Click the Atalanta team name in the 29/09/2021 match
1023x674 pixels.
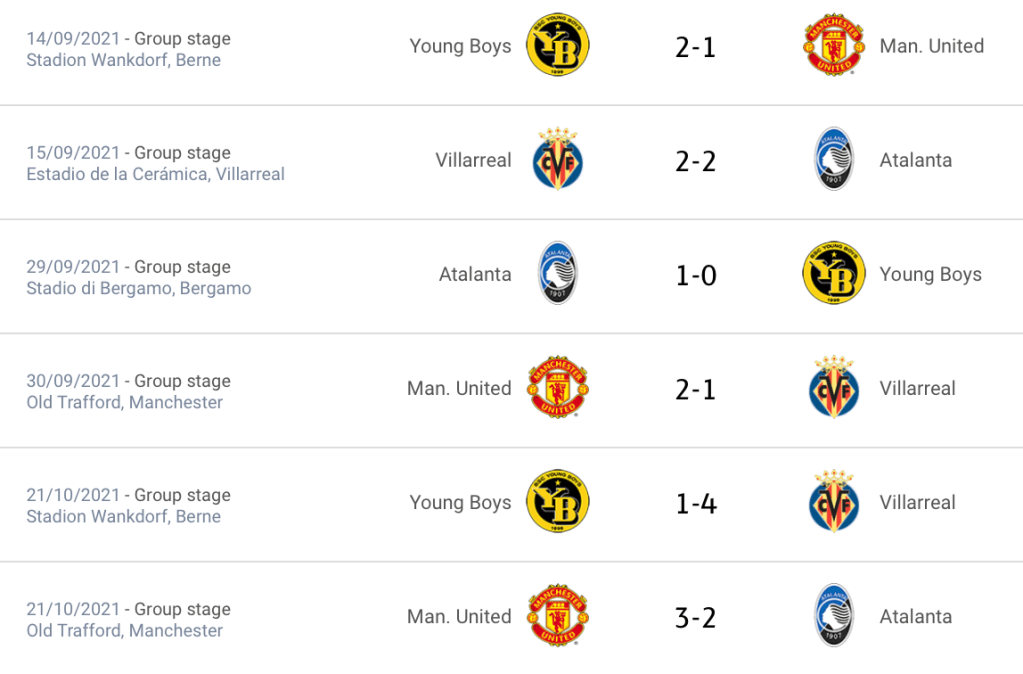point(475,274)
